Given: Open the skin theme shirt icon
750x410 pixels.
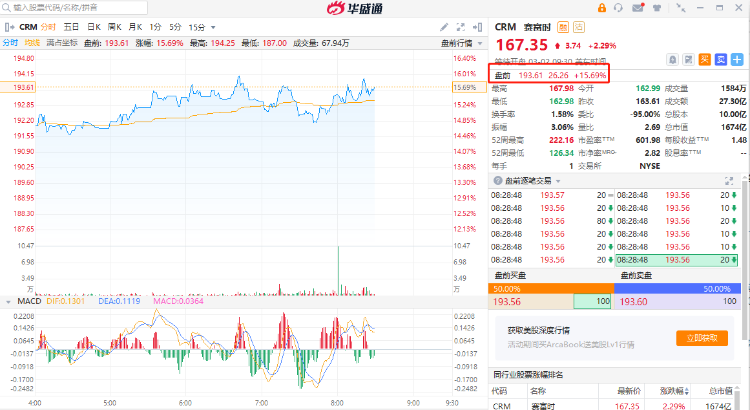Looking at the screenshot, I should pyautogui.click(x=657, y=8).
